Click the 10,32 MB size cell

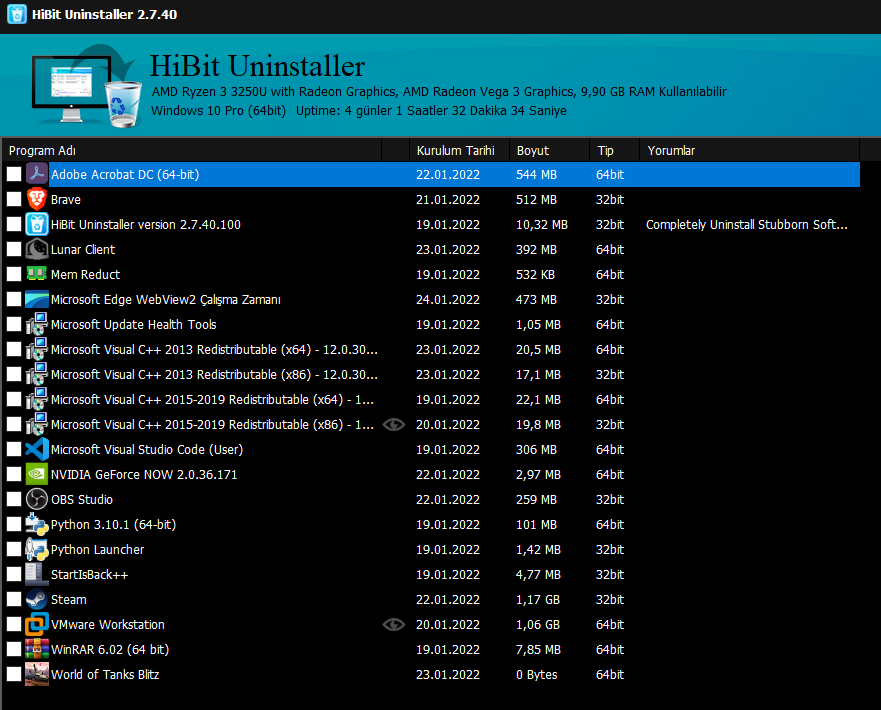[542, 225]
